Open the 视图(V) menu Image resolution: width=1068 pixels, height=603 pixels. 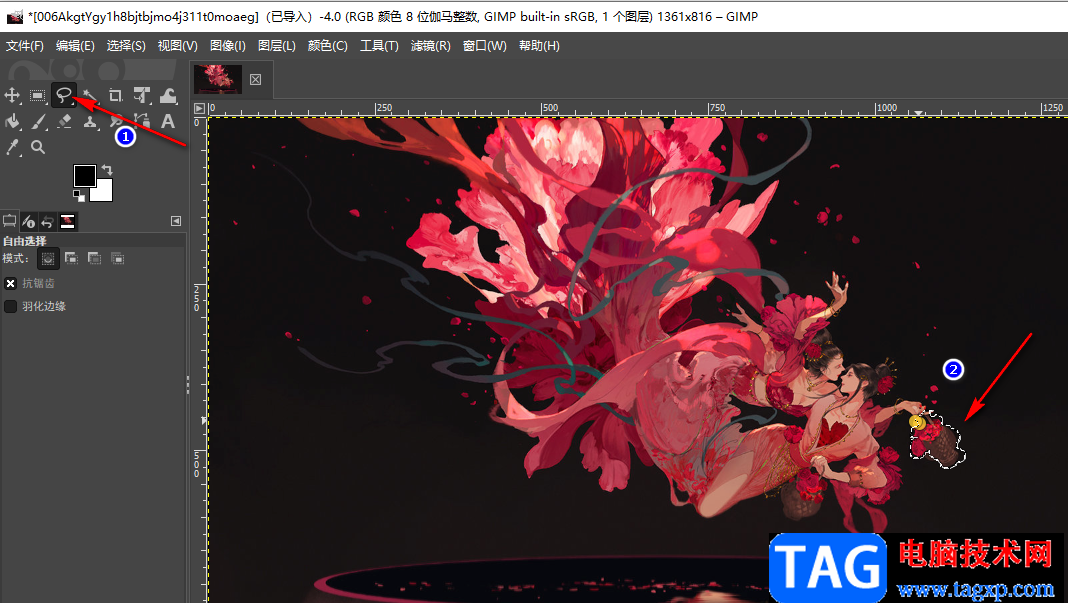click(x=178, y=46)
